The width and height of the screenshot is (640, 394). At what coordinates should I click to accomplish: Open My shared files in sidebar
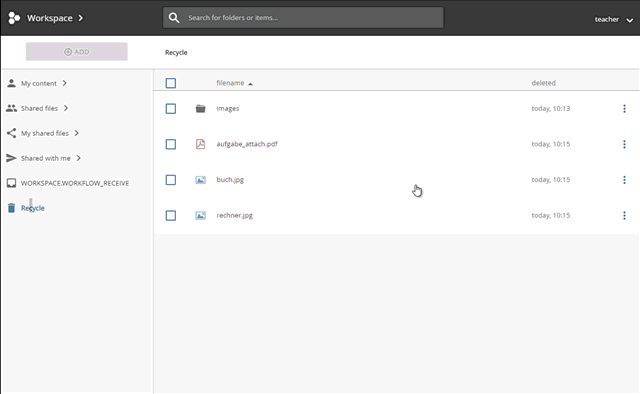tap(45, 133)
